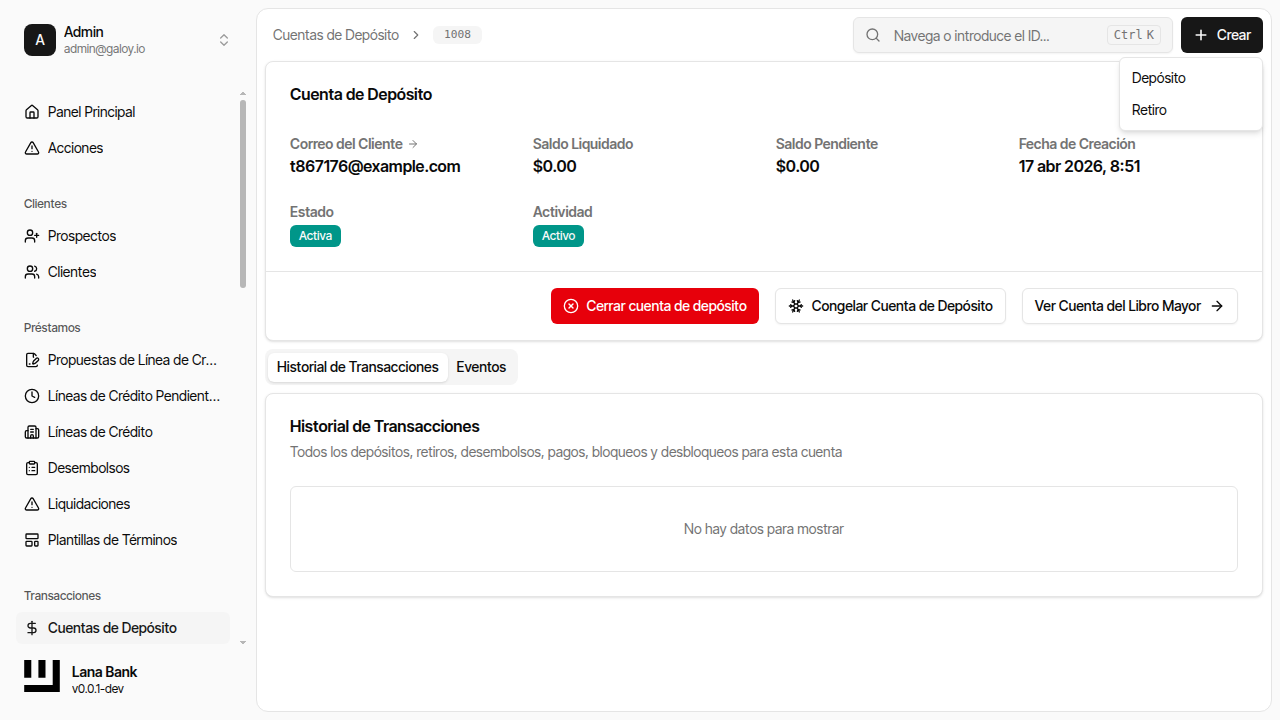Image resolution: width=1280 pixels, height=720 pixels.
Task: Click the Lana Bank logo
Action: coord(42,677)
